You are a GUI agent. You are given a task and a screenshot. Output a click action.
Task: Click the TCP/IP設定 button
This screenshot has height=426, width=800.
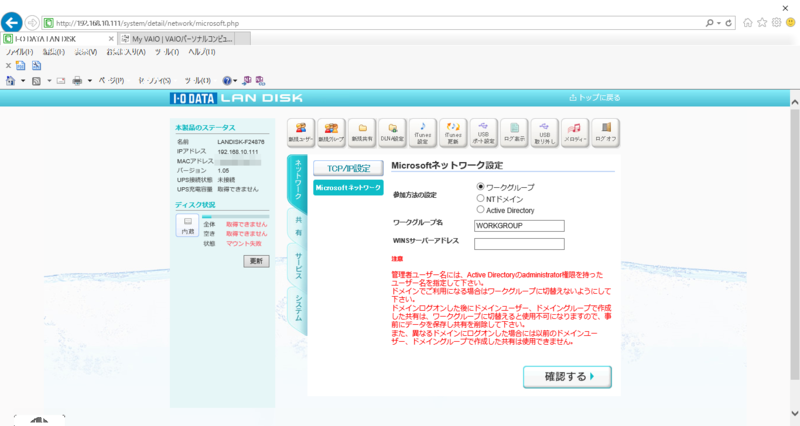tap(348, 168)
